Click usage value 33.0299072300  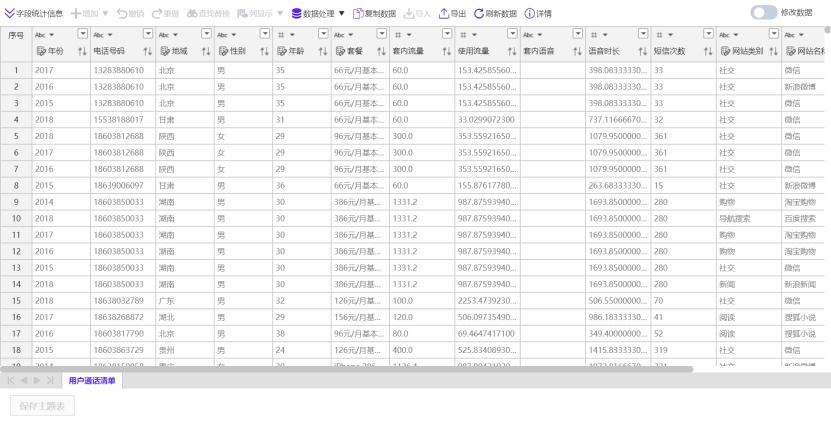(487, 120)
